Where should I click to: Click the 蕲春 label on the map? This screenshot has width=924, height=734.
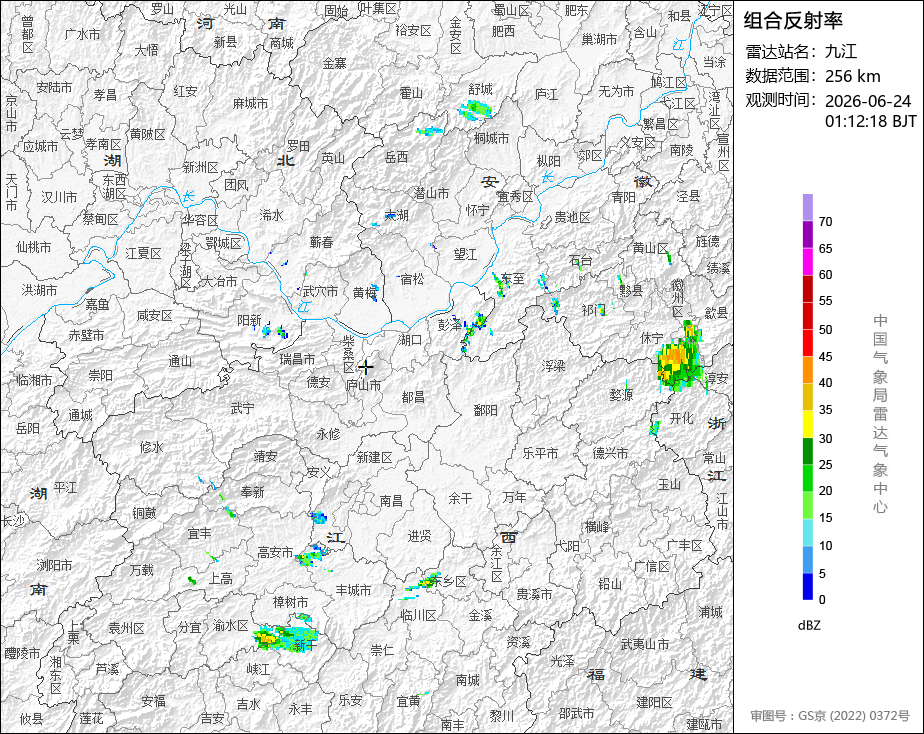click(322, 242)
